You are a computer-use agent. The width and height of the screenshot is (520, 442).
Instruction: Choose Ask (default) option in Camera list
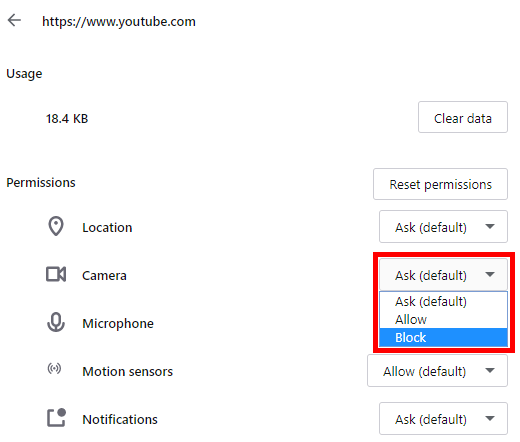[443, 301]
